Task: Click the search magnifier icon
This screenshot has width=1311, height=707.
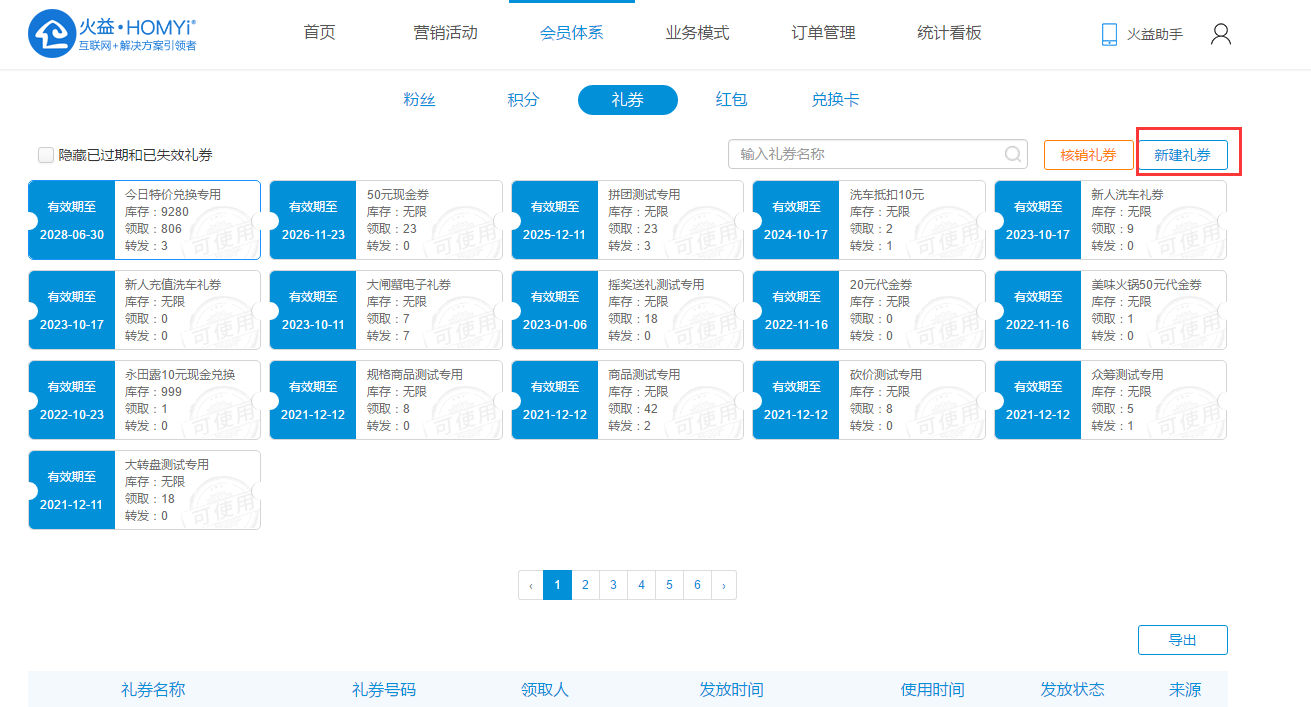Action: click(1012, 154)
